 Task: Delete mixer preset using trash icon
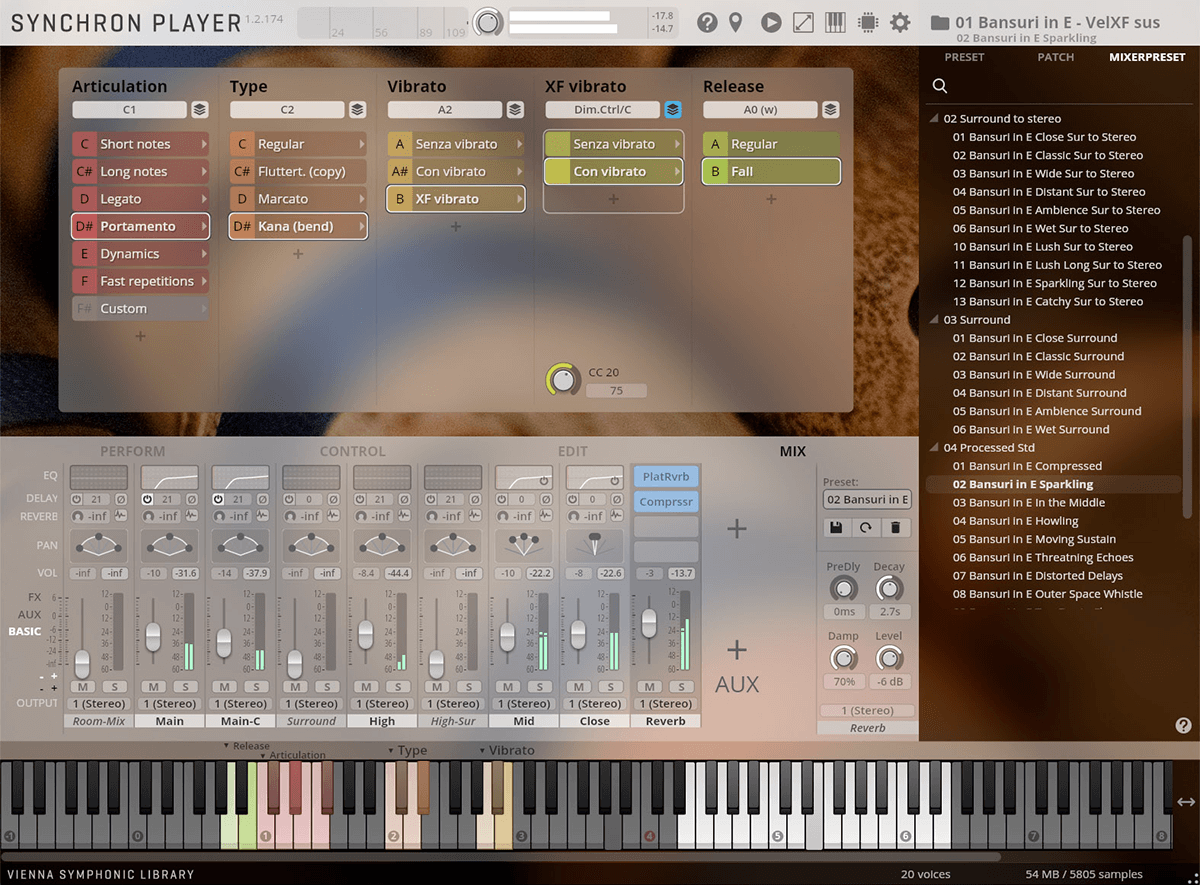895,527
